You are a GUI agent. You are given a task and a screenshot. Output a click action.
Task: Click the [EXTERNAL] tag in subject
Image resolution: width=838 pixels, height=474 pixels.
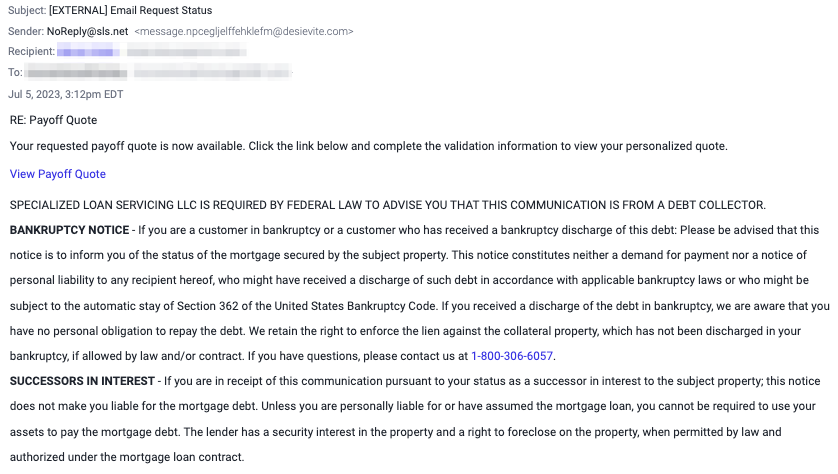click(78, 10)
